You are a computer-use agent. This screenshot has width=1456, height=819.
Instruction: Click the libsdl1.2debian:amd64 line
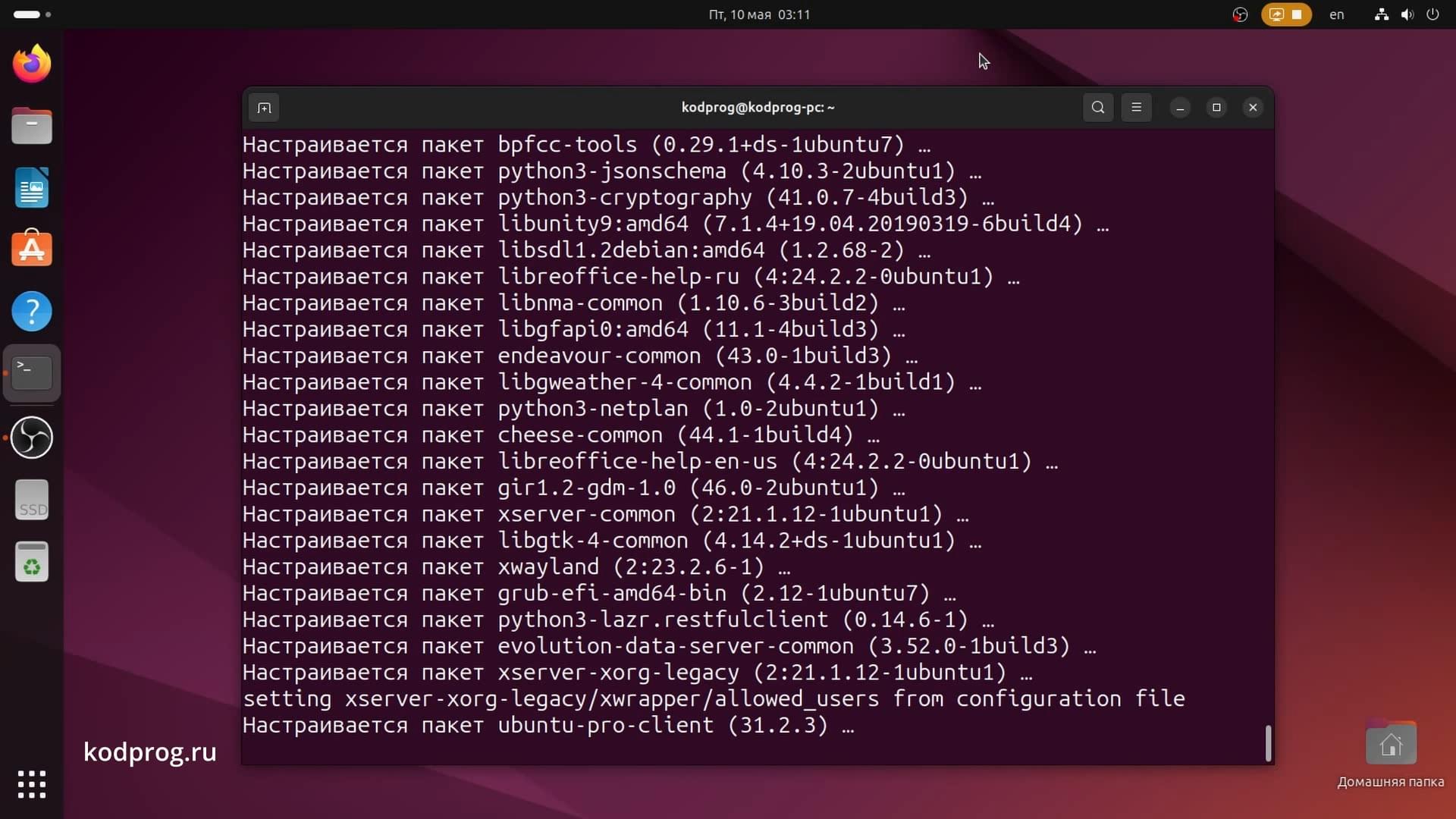click(x=586, y=250)
